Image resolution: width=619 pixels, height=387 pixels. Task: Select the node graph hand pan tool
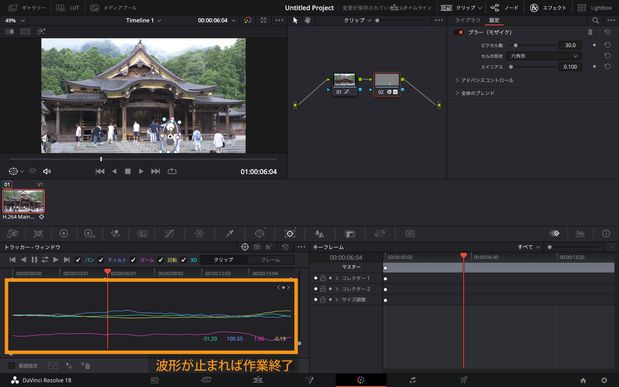[308, 20]
